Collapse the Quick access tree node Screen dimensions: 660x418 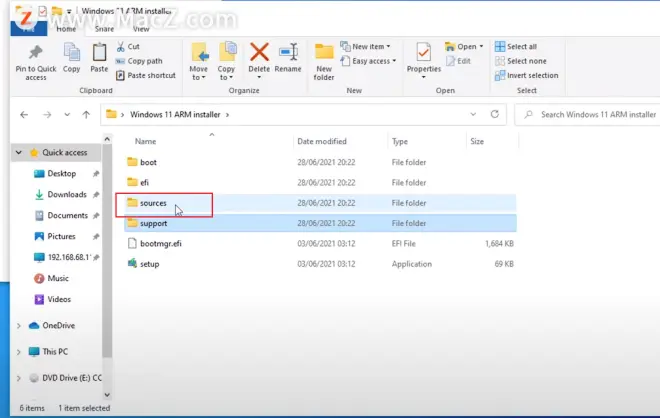coord(19,152)
